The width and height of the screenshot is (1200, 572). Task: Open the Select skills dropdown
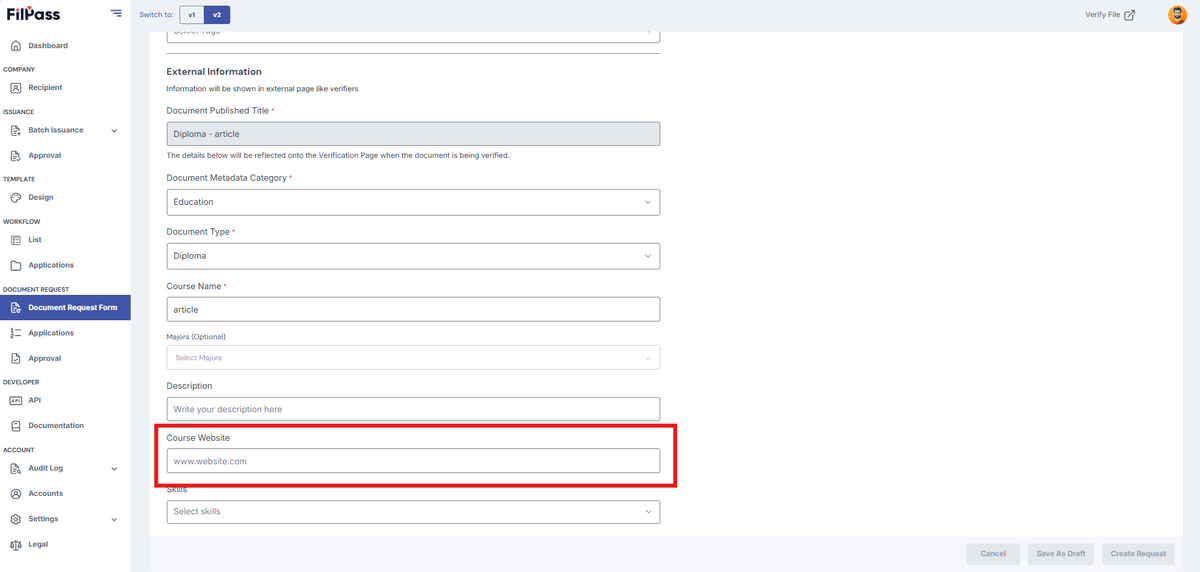coord(413,512)
